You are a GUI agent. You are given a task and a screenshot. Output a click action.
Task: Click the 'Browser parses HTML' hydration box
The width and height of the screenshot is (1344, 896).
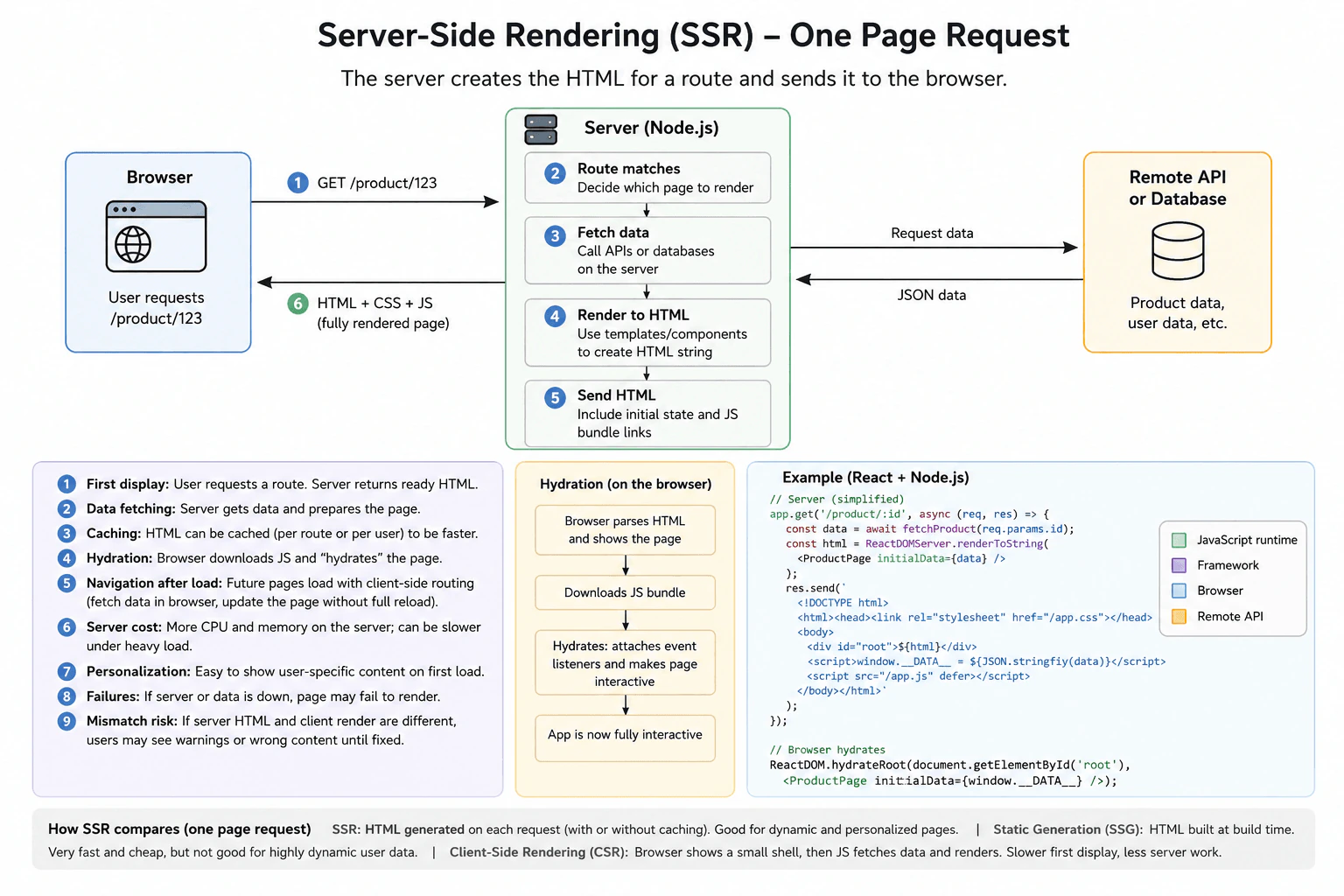click(625, 530)
